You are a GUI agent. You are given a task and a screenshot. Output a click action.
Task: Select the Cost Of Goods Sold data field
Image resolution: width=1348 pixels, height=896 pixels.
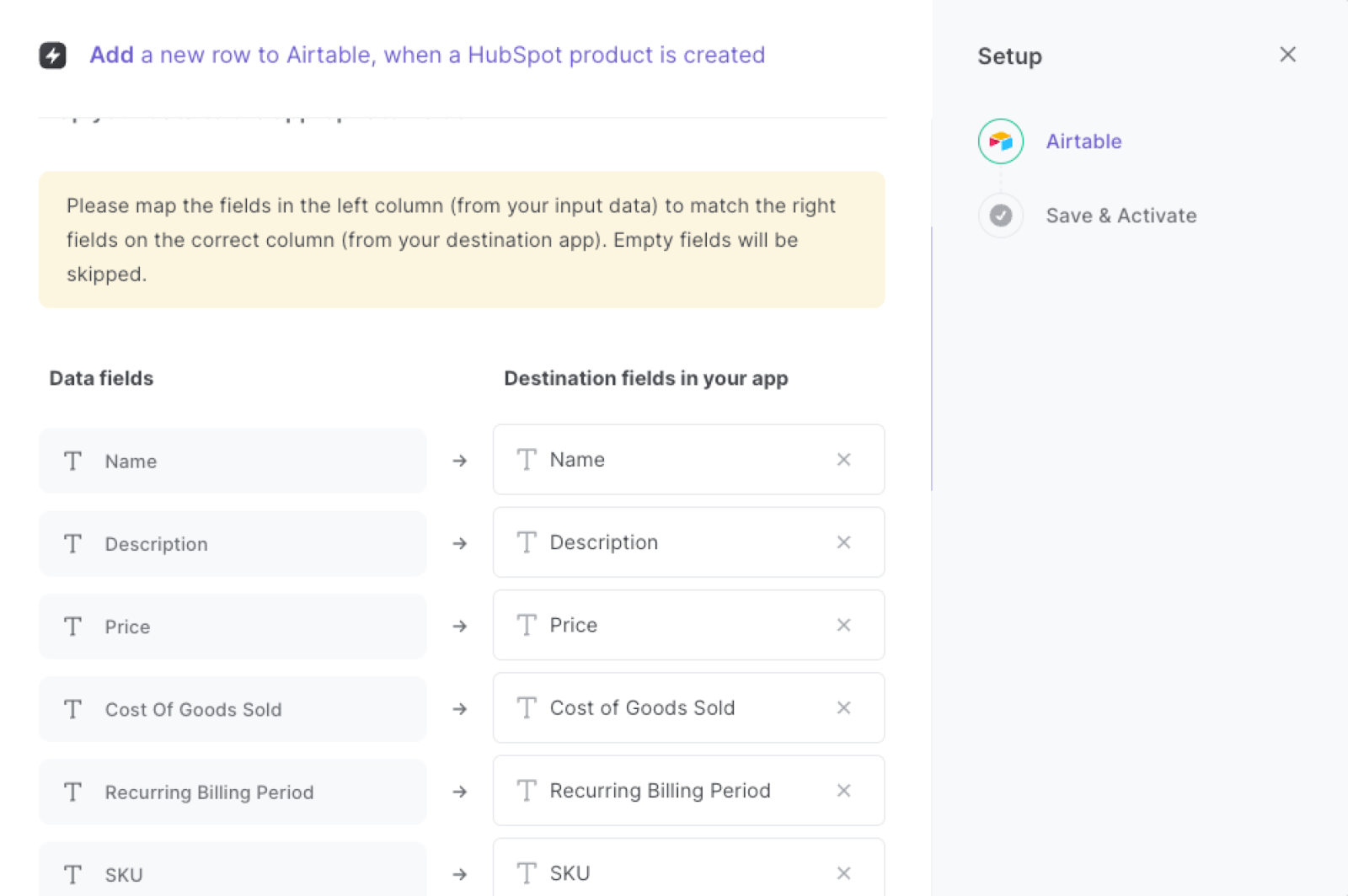(233, 709)
